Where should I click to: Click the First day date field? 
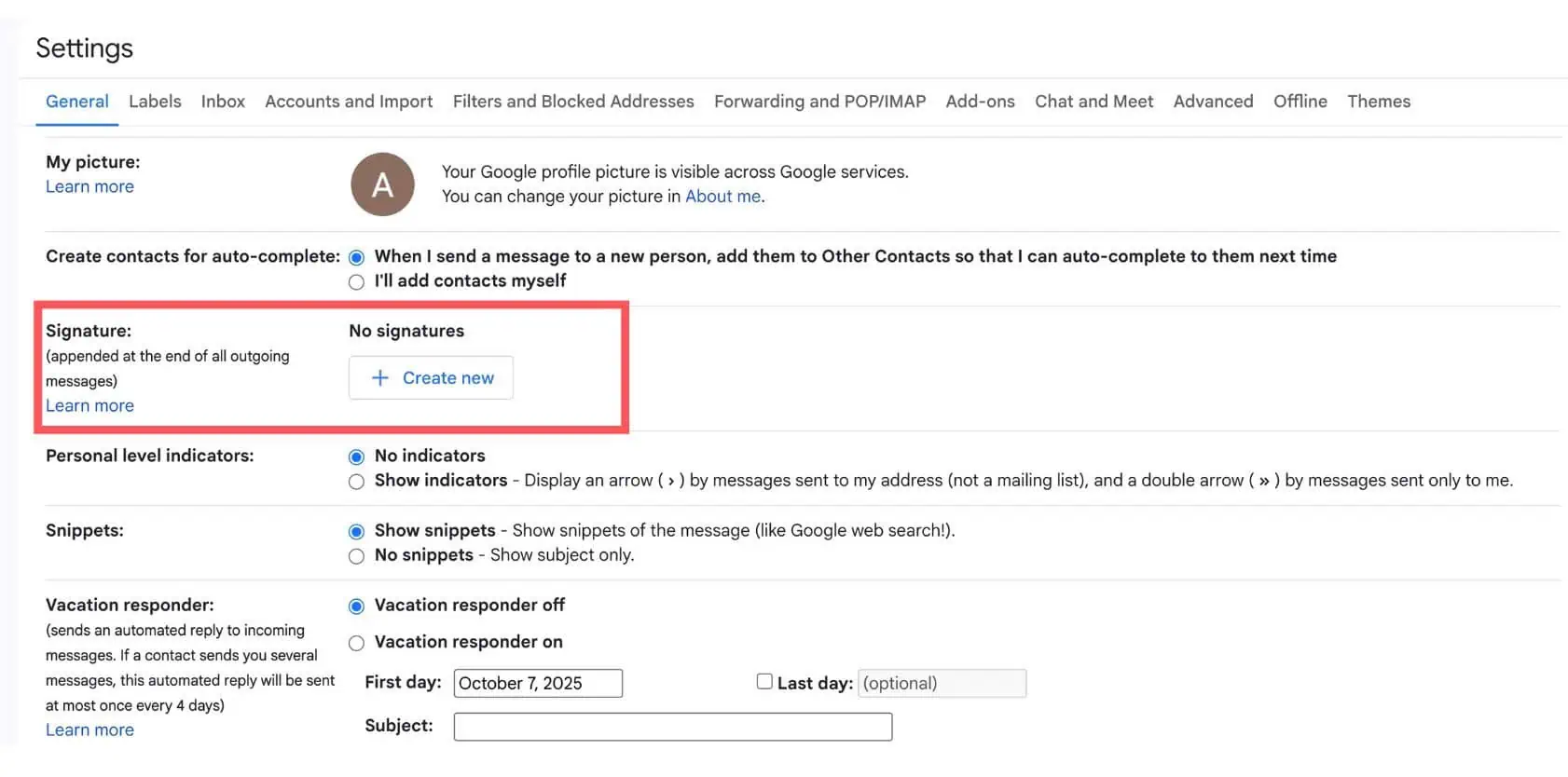coord(538,684)
